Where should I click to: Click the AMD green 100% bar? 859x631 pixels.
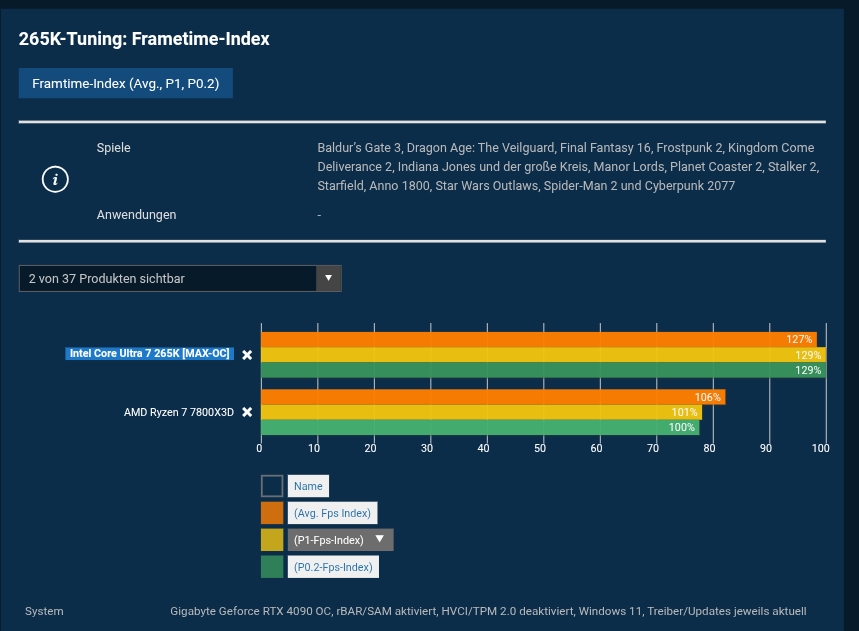pyautogui.click(x=480, y=427)
